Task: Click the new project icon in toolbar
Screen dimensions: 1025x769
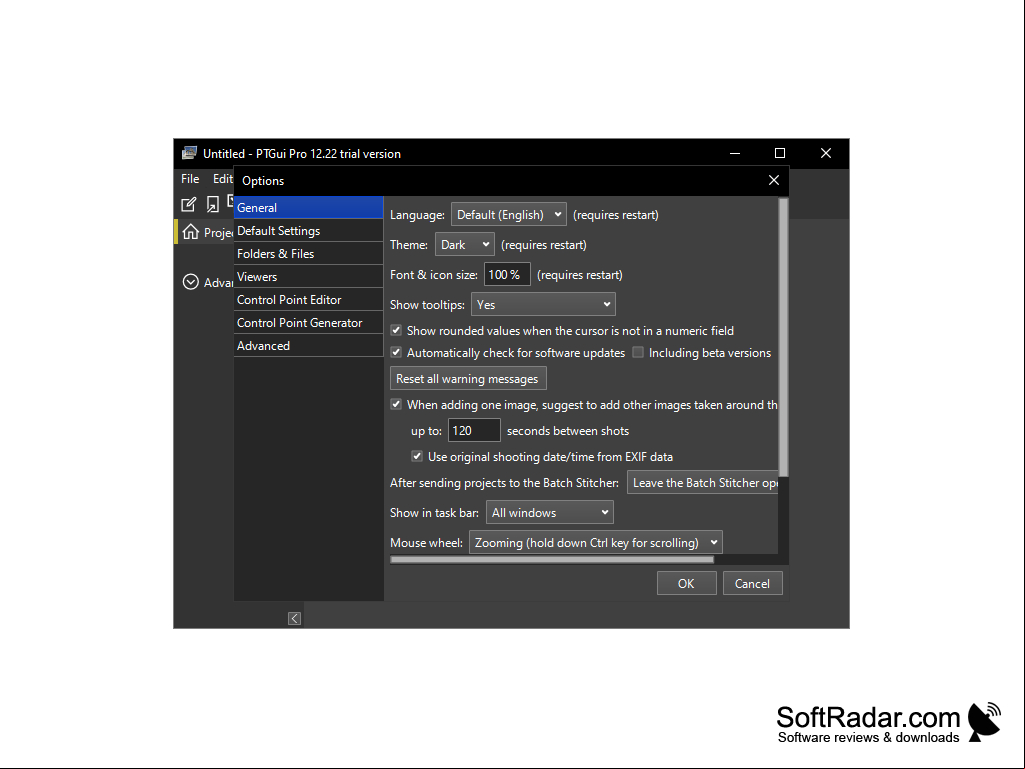Action: (188, 205)
